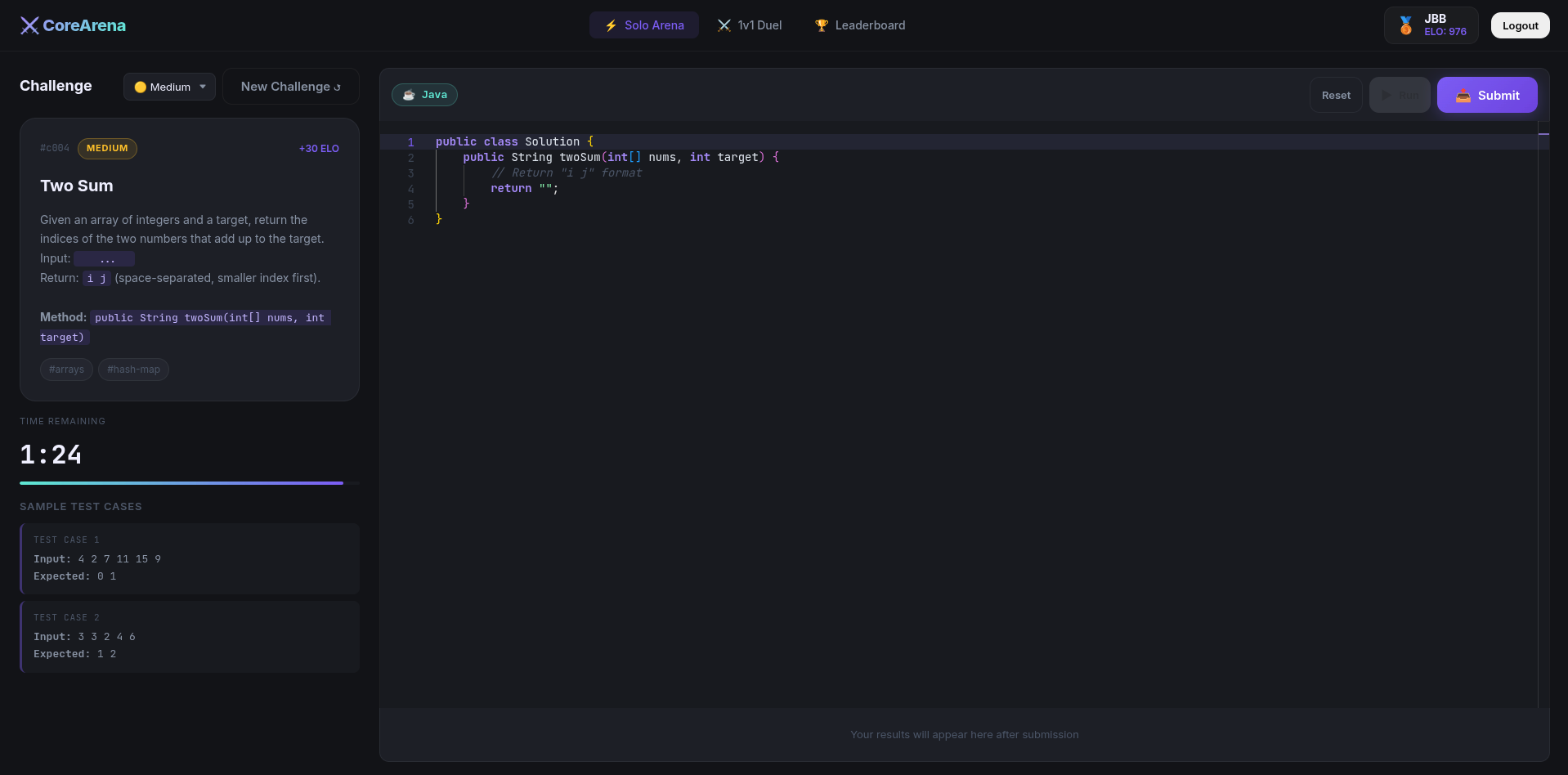Click the 'return "";' statement on line 4
This screenshot has width=1568, height=775.
(525, 189)
